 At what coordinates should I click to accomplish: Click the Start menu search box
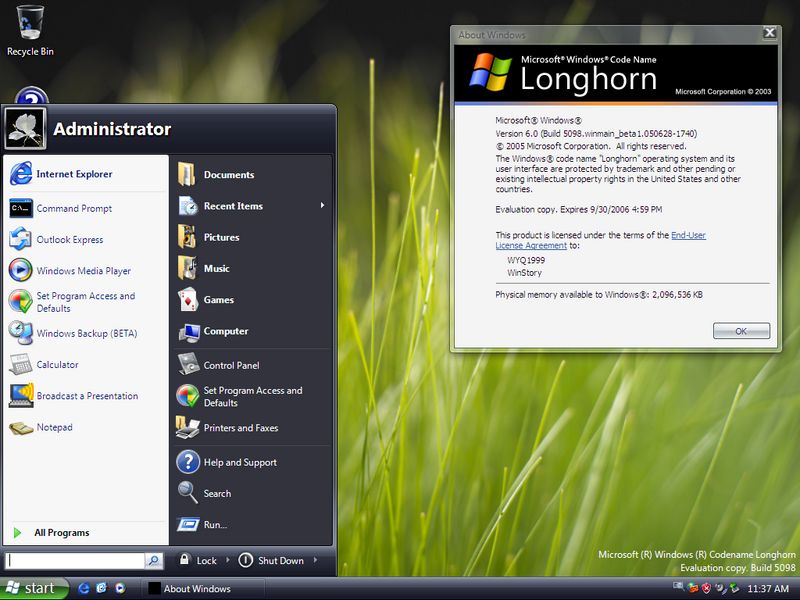coord(75,561)
